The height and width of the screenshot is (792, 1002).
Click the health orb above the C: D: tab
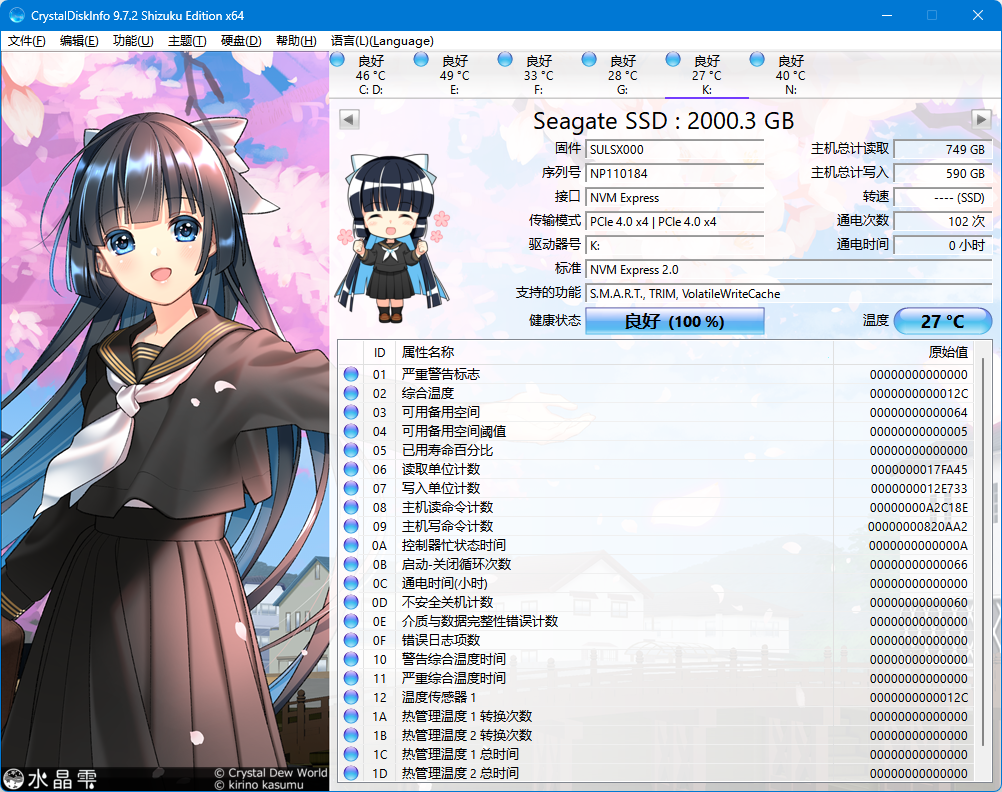(337, 60)
